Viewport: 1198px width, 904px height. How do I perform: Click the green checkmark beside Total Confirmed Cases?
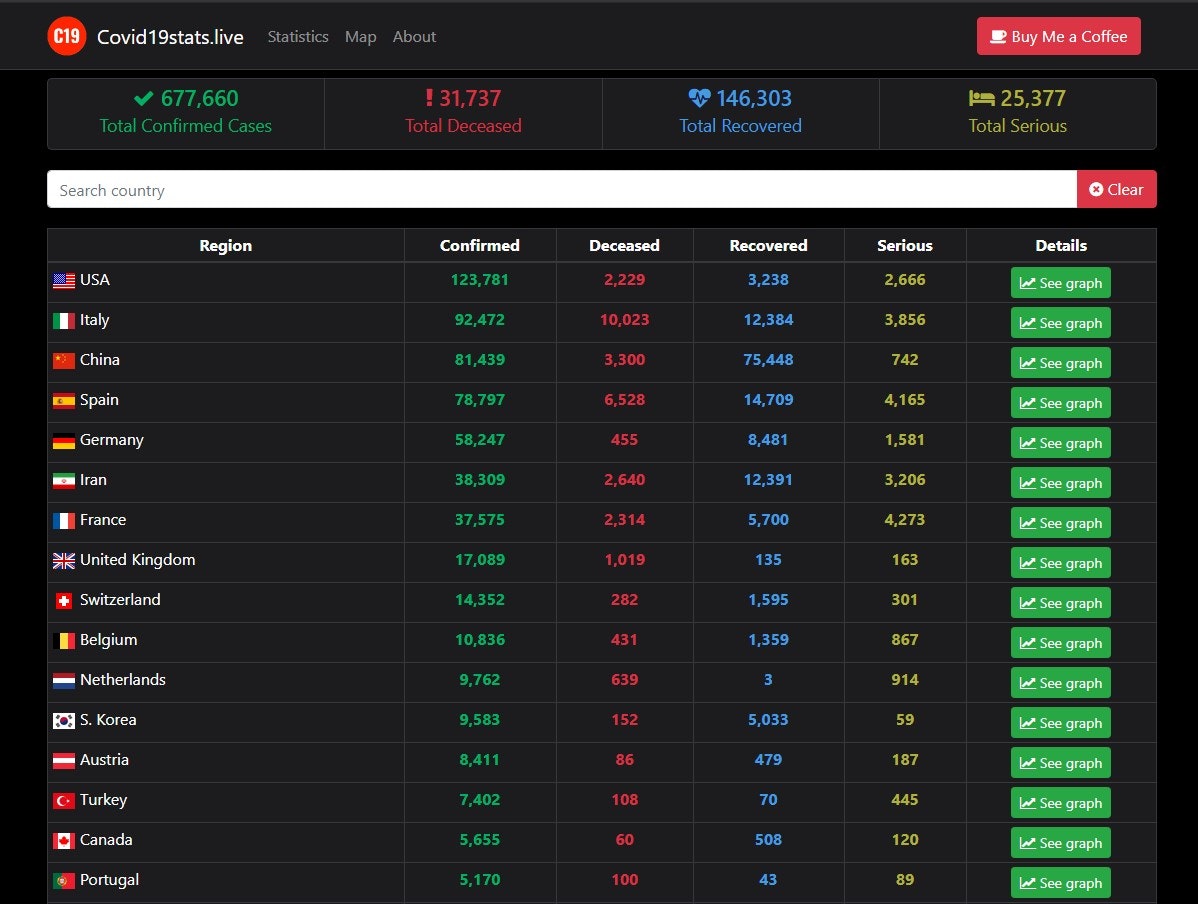[144, 98]
